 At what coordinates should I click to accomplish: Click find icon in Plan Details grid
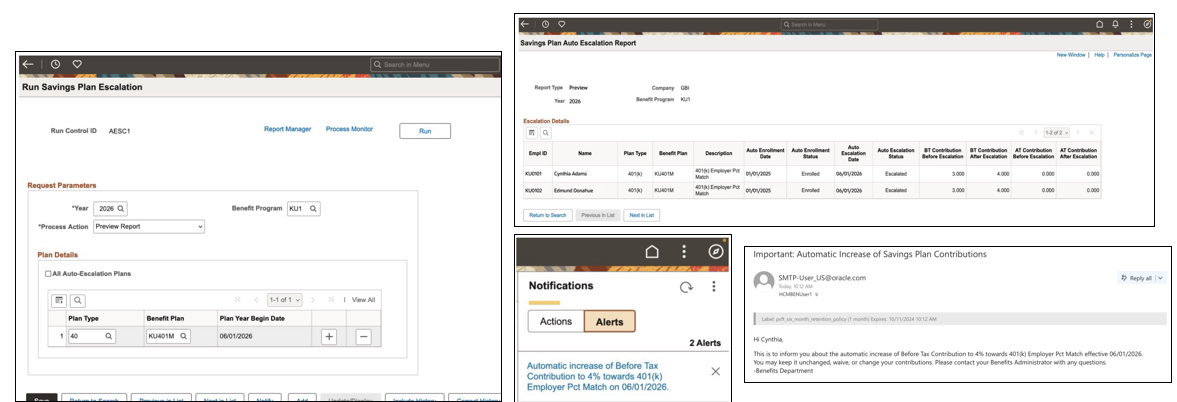(x=77, y=301)
